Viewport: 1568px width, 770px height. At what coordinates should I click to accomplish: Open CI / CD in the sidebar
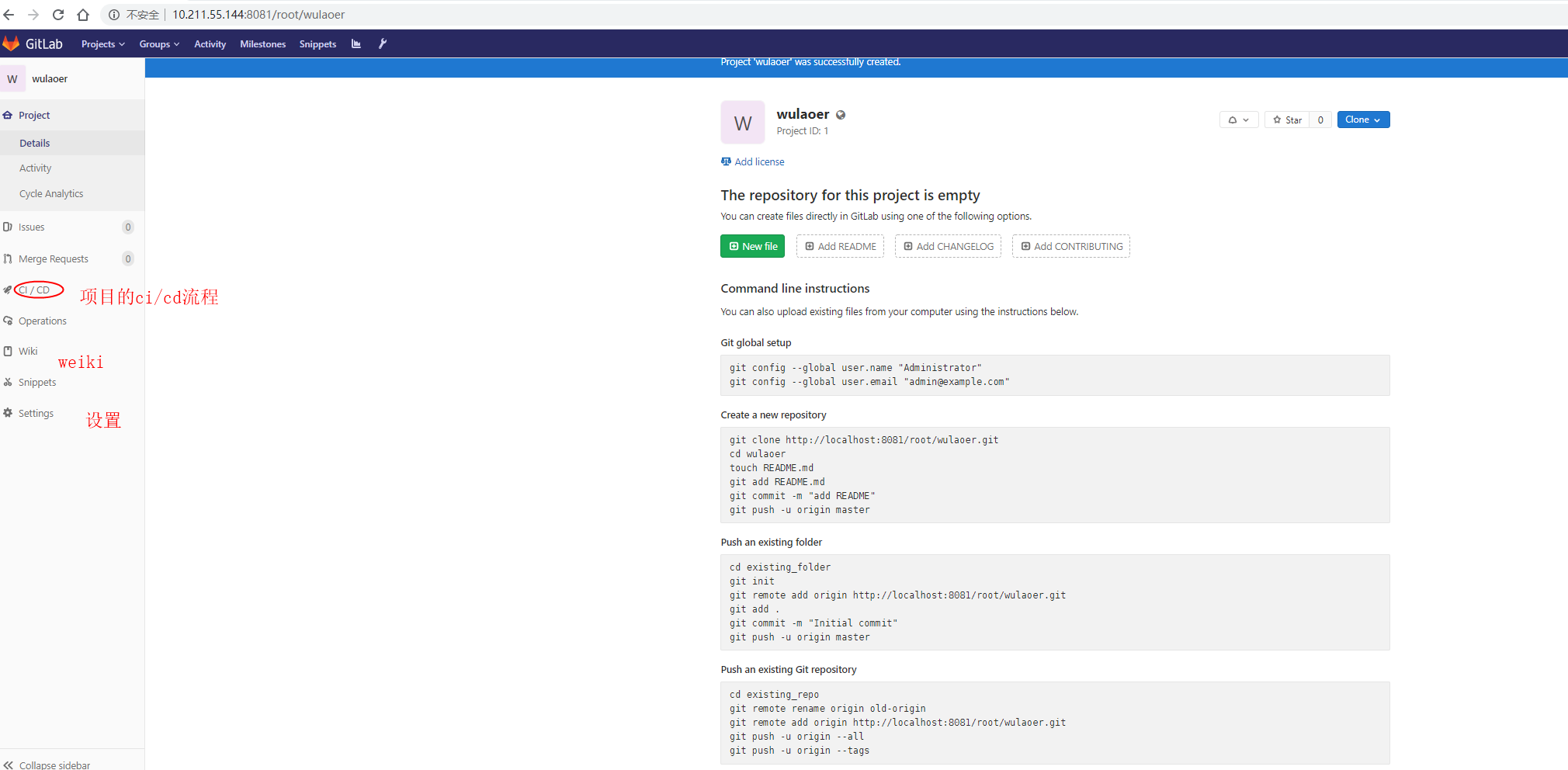(x=34, y=290)
